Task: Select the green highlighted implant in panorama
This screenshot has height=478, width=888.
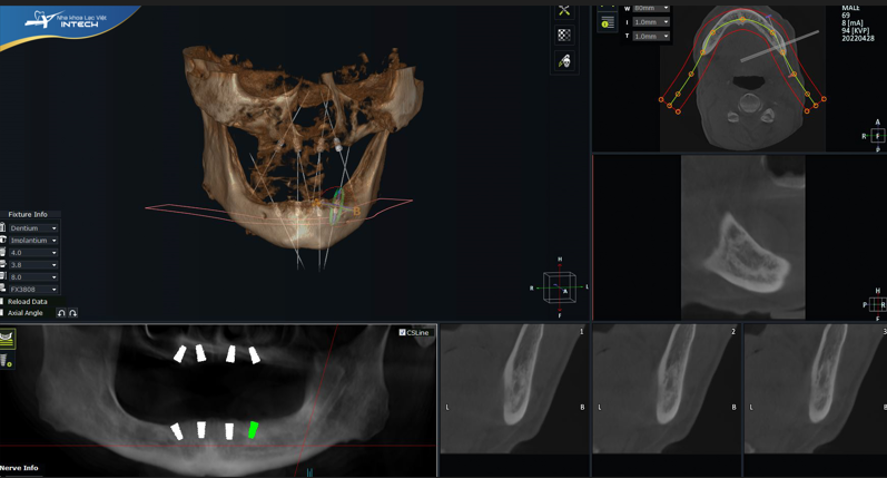Action: tap(253, 430)
